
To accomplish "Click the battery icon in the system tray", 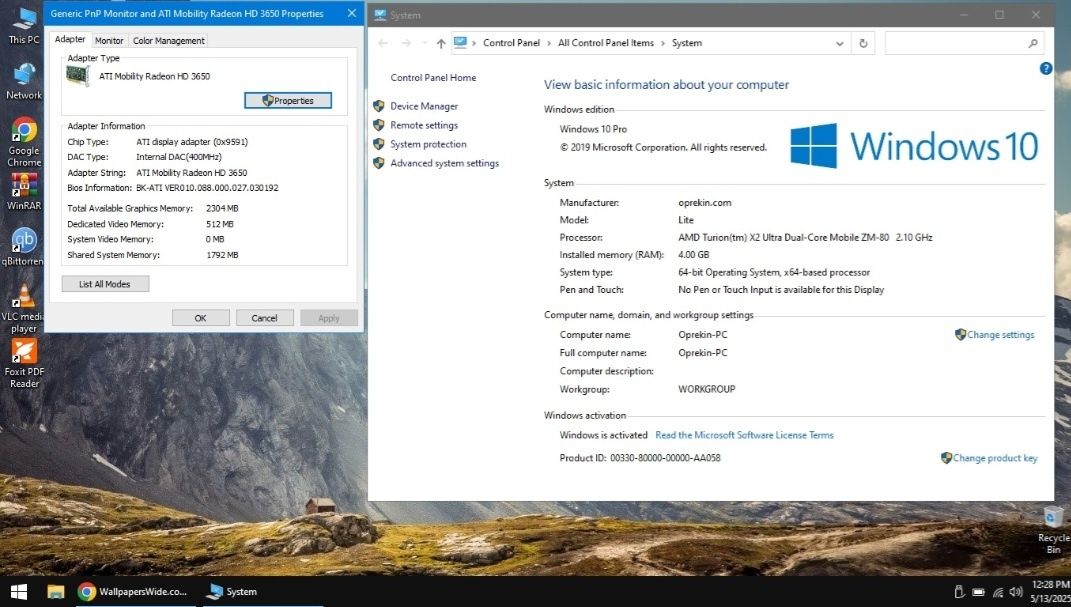I will click(978, 592).
